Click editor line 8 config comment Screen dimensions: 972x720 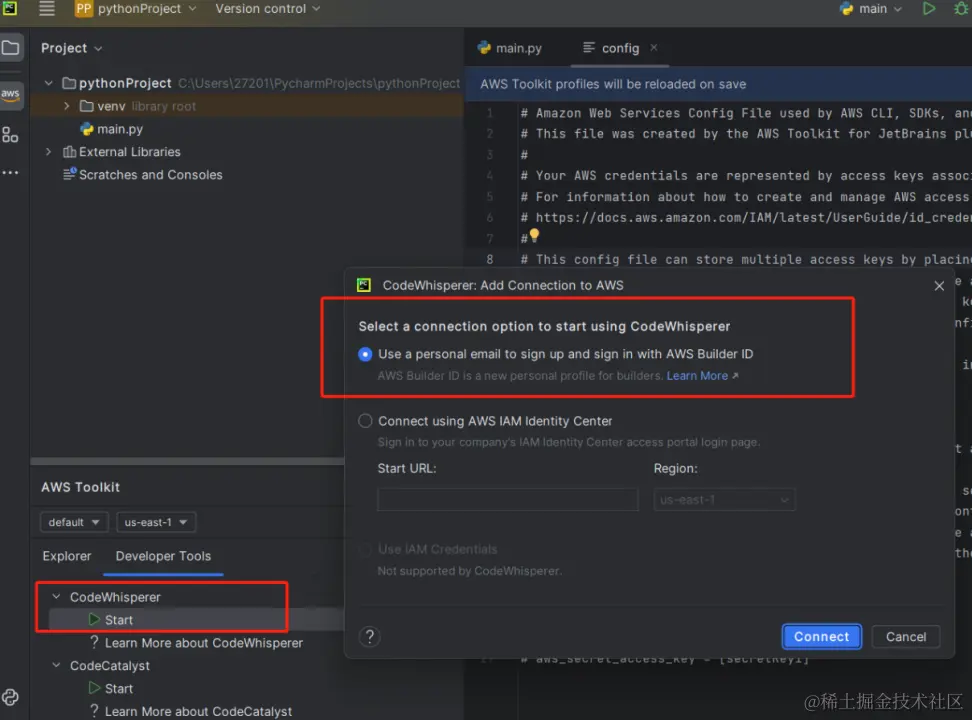tap(746, 259)
